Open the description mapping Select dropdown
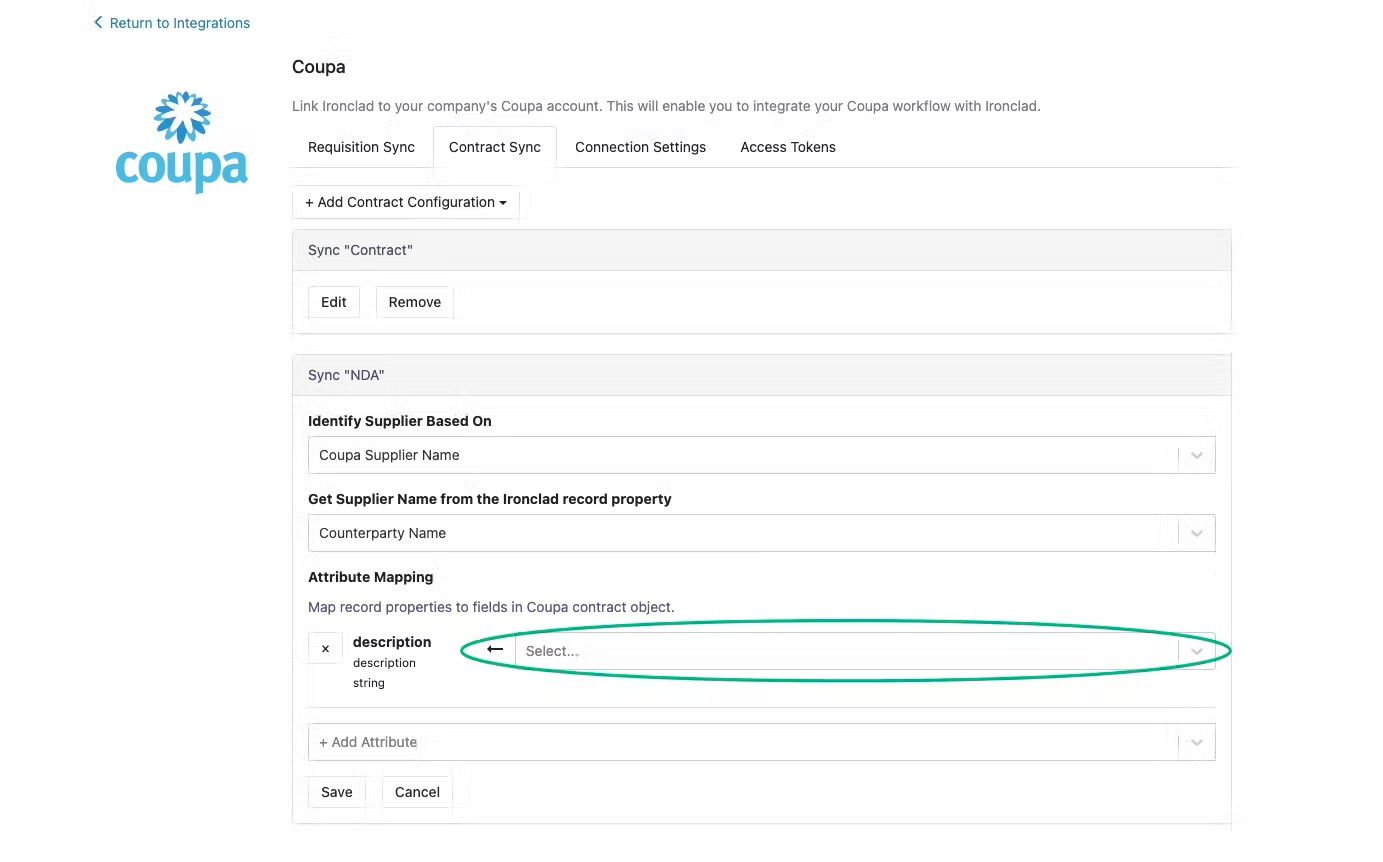 tap(865, 651)
